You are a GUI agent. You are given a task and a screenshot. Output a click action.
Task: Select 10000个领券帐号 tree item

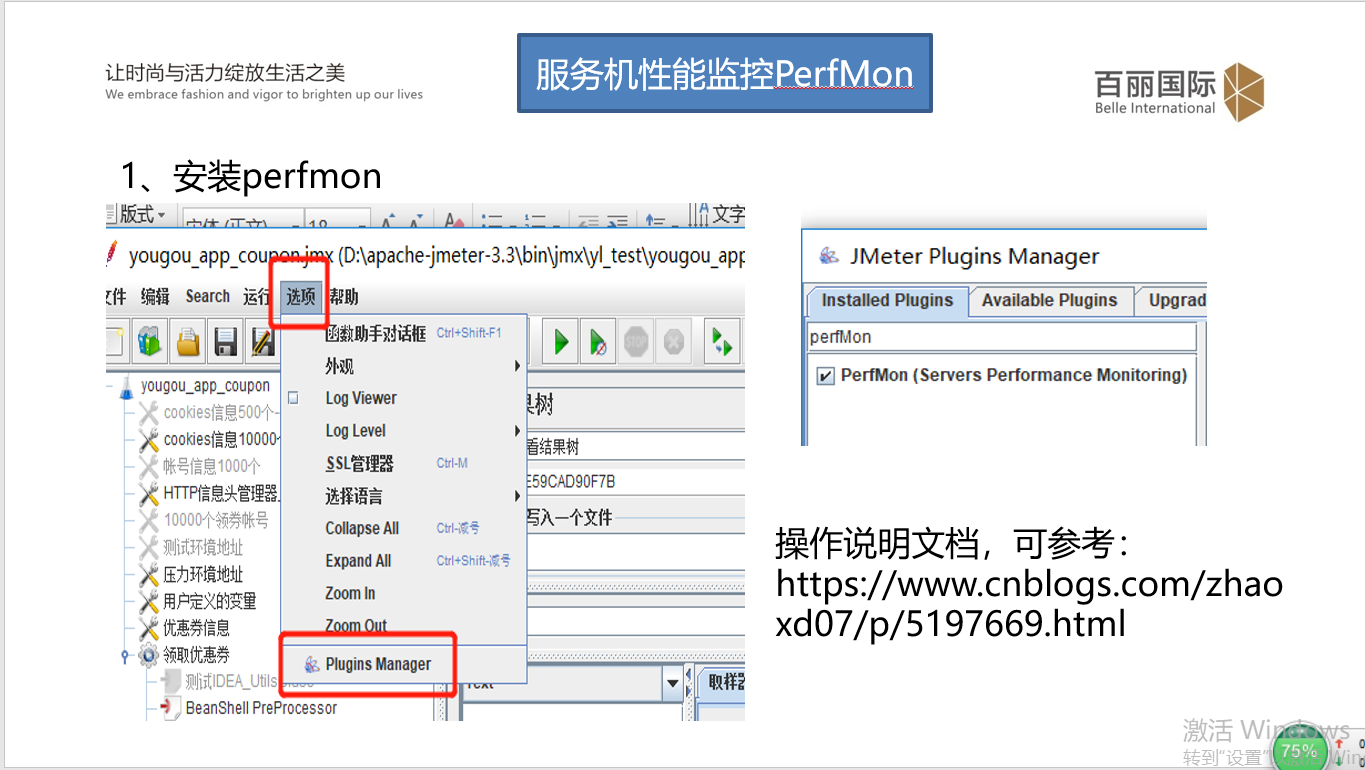point(216,520)
